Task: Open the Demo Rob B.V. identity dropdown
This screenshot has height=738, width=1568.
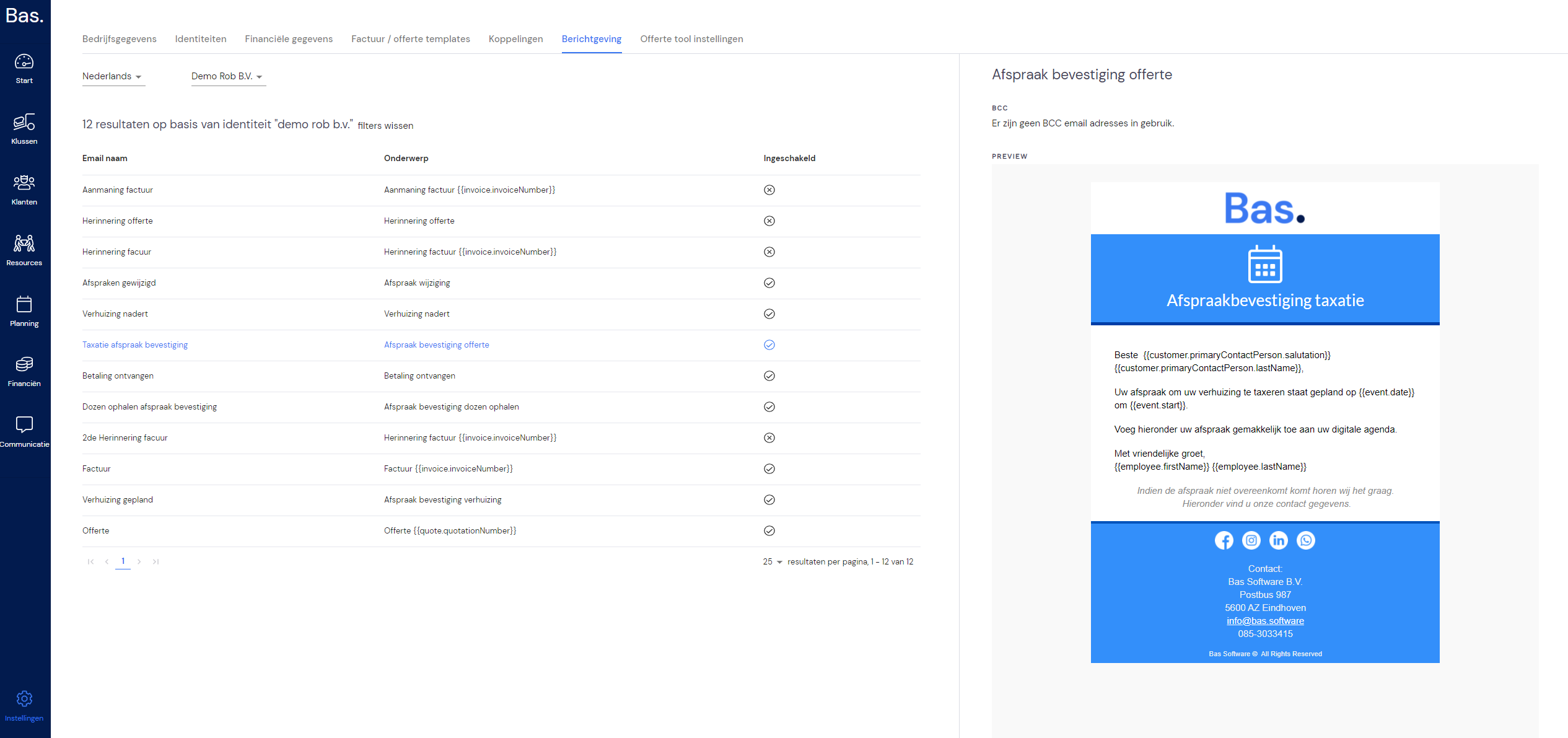Action: click(228, 76)
